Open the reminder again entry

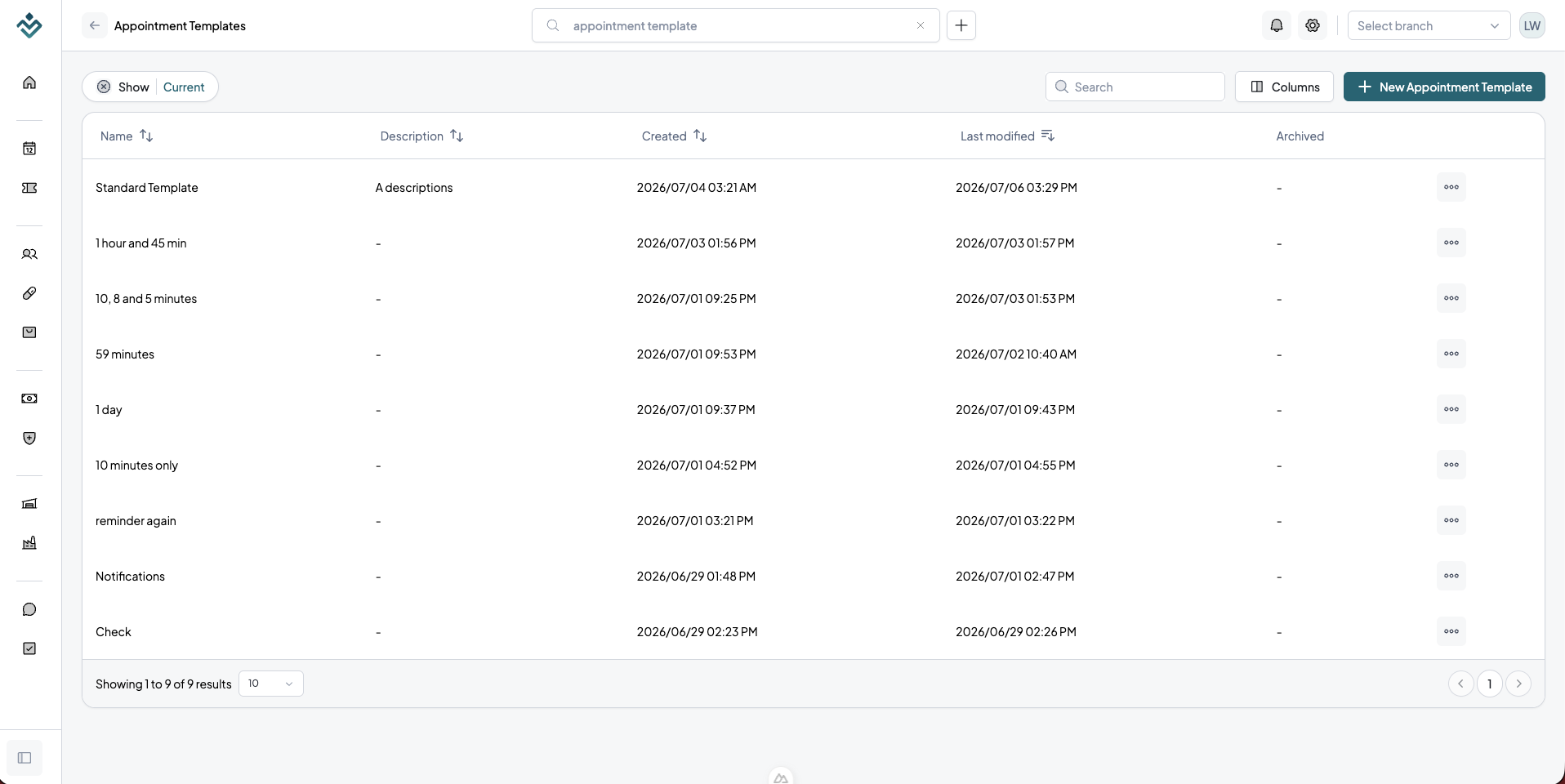[x=136, y=521]
